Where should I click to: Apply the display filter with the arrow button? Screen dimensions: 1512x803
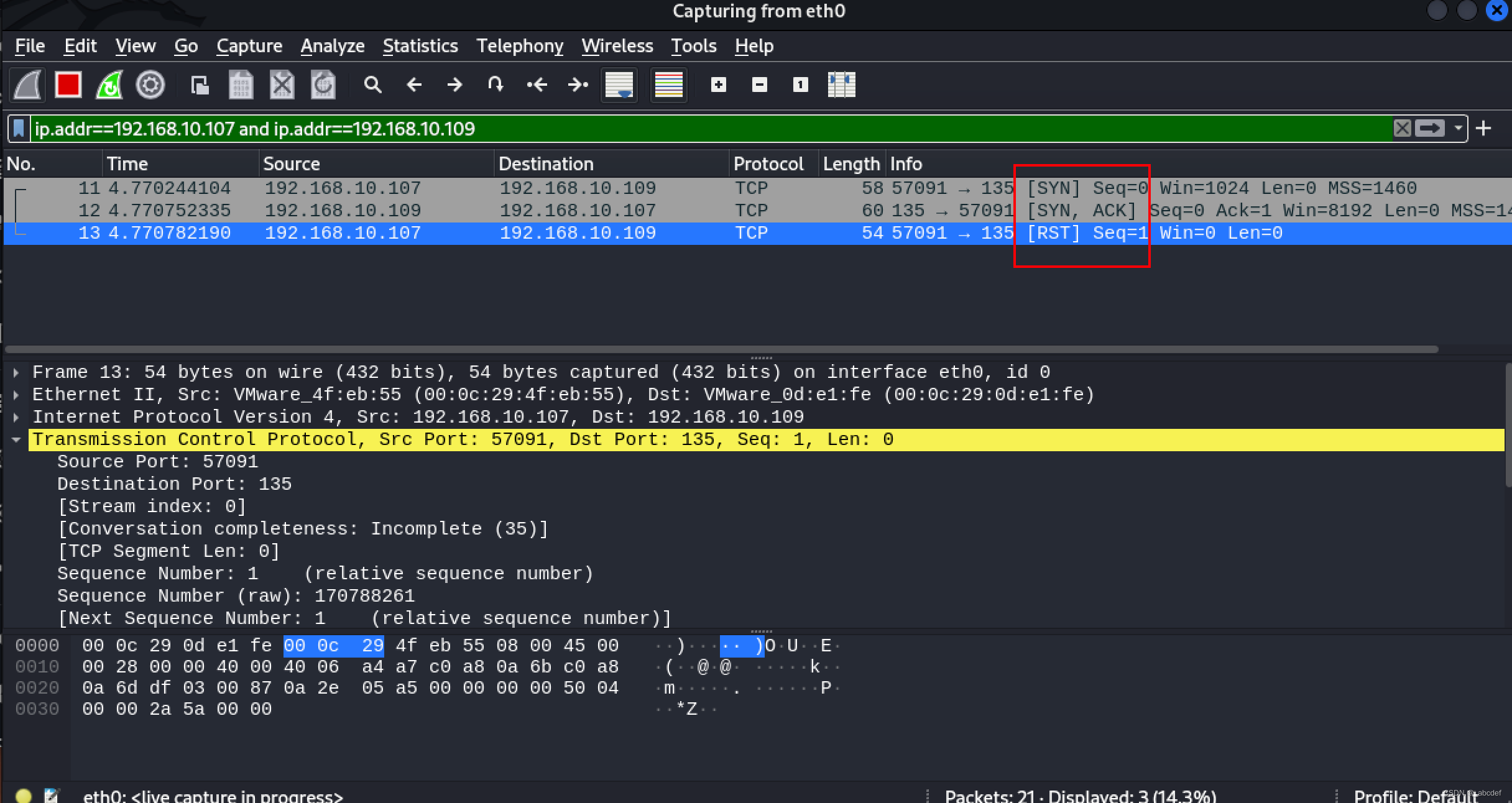point(1430,129)
